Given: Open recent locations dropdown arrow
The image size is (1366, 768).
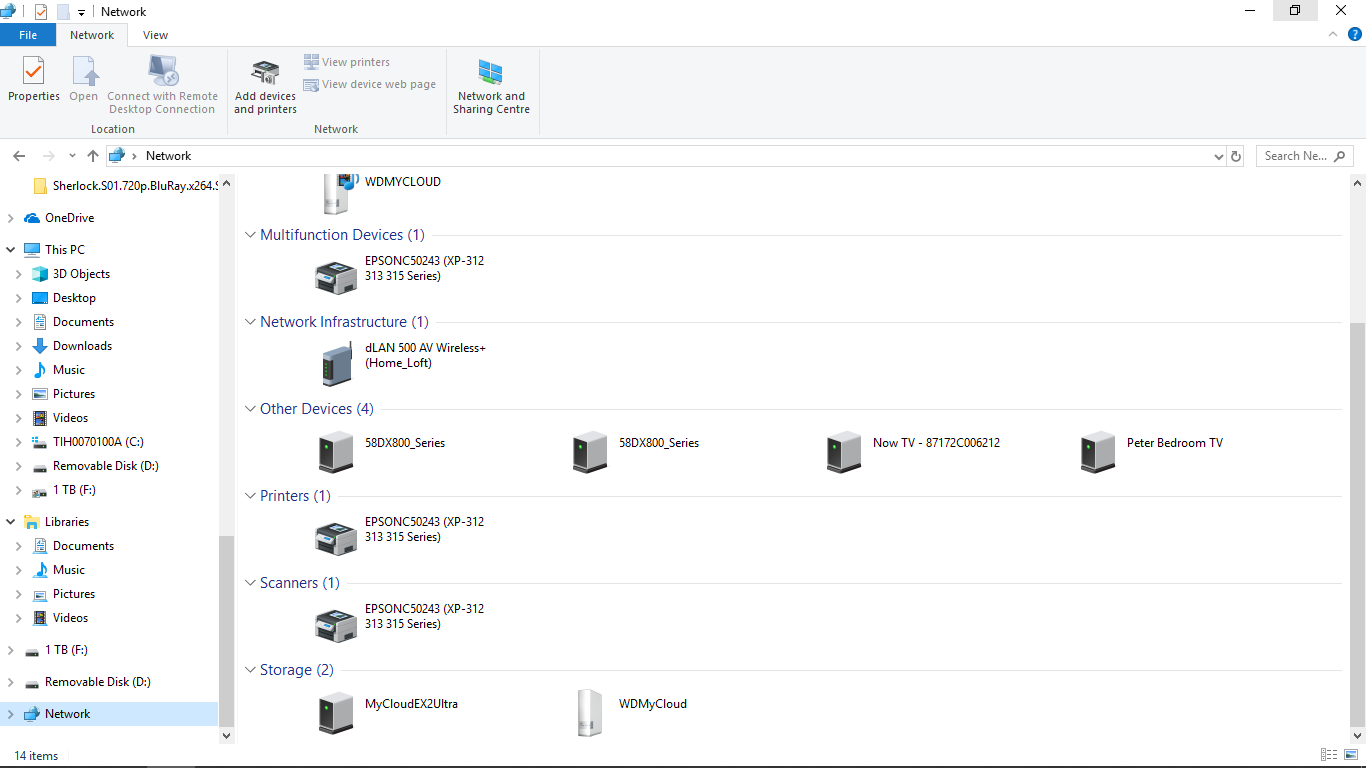Looking at the screenshot, I should [x=72, y=156].
